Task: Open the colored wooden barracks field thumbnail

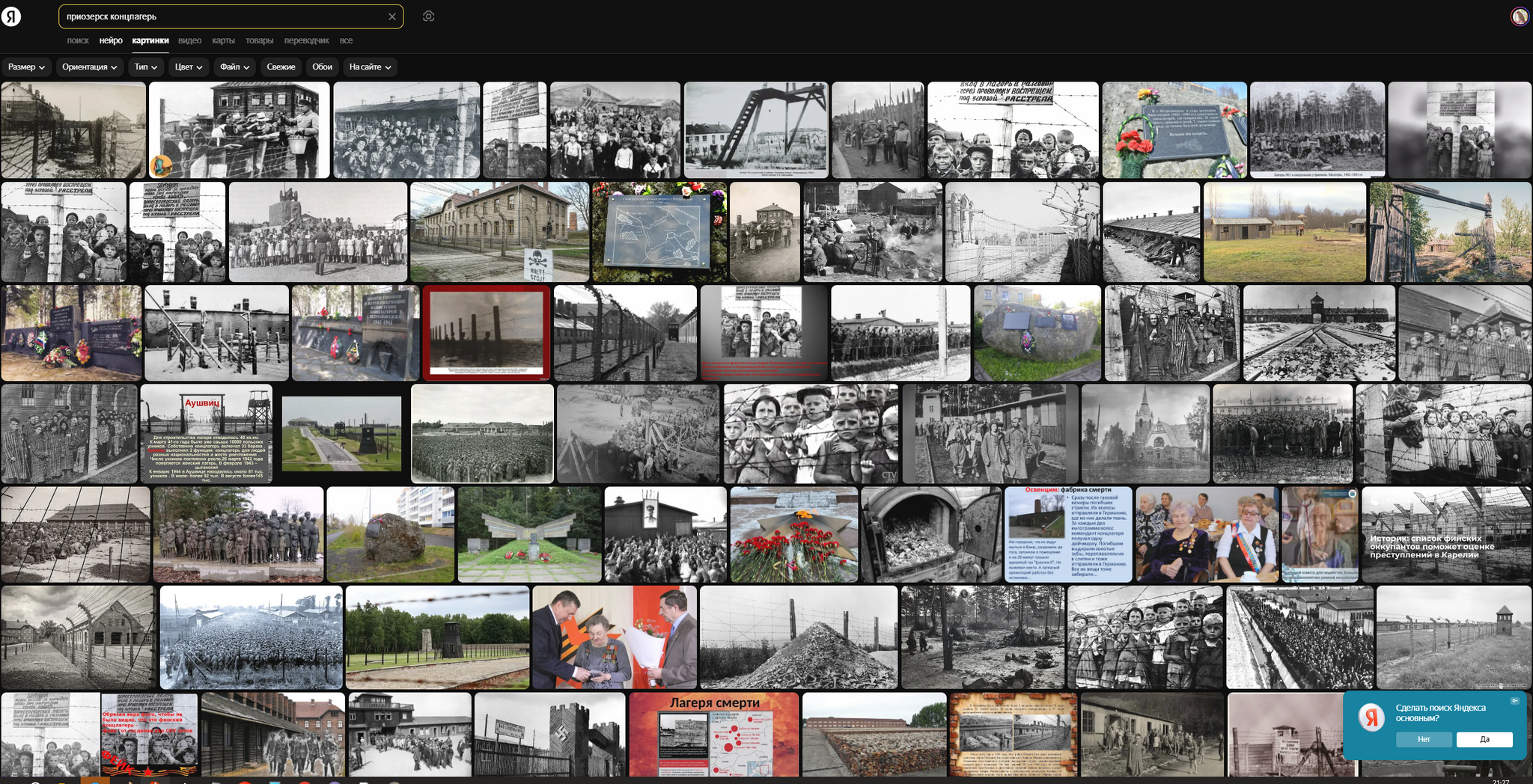Action: point(1284,232)
